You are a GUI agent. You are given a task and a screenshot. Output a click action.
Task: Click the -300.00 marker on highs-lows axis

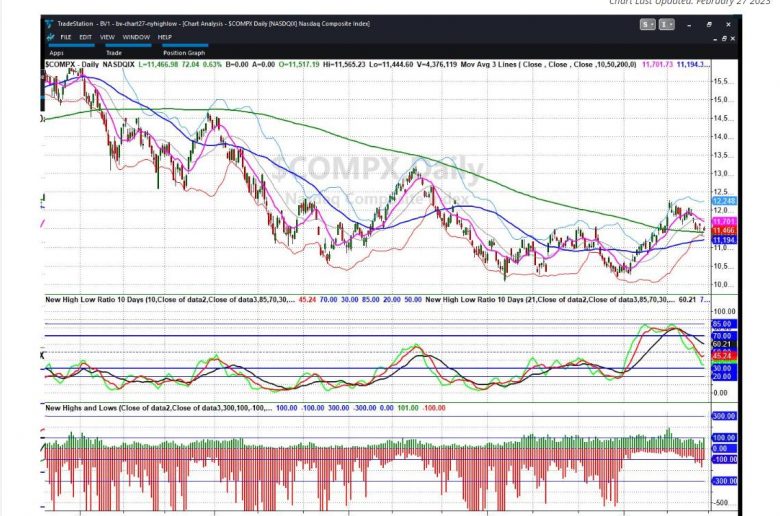[725, 481]
